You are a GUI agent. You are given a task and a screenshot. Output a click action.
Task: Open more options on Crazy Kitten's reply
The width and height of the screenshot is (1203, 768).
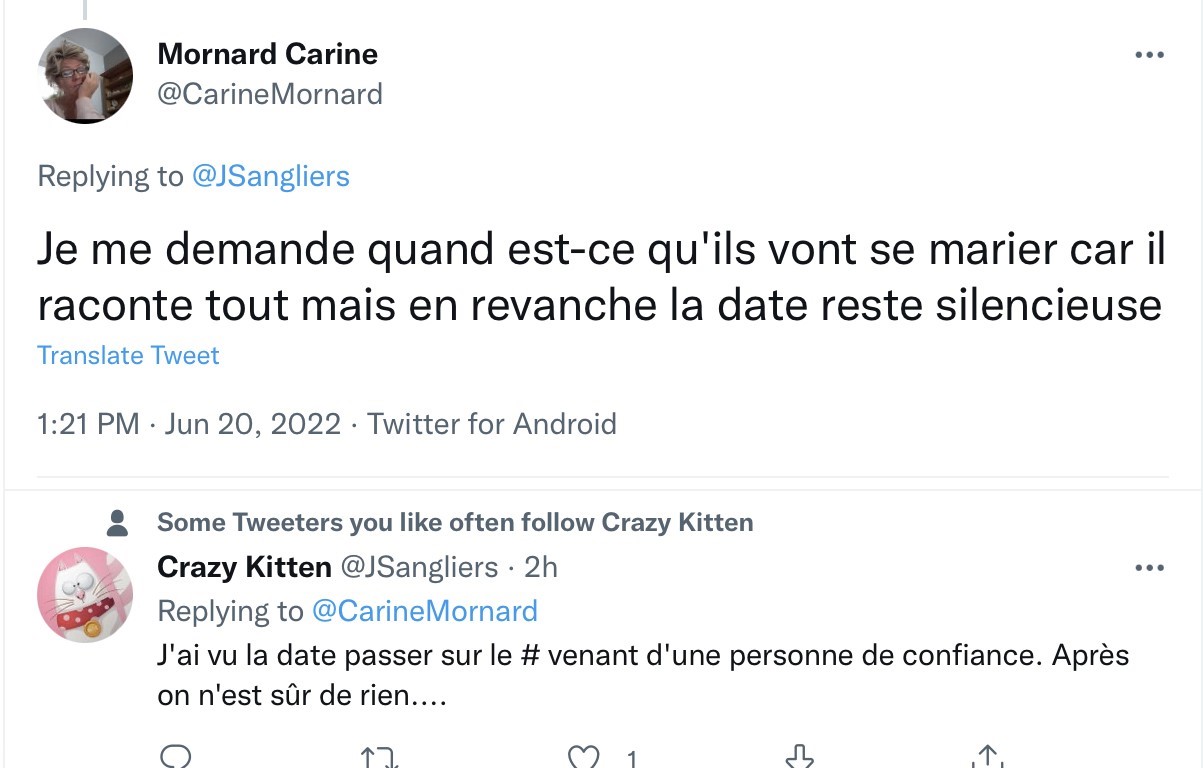coord(1149,568)
